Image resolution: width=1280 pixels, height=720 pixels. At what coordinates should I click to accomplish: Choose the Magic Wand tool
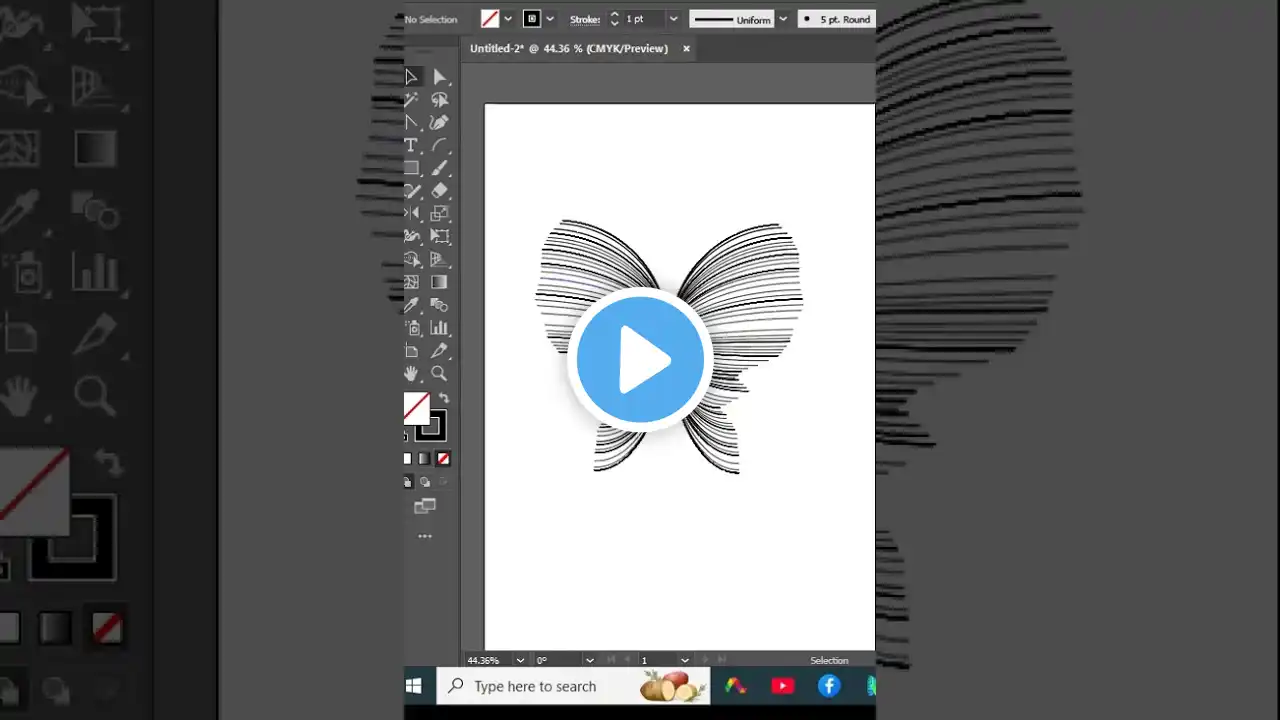(x=411, y=100)
